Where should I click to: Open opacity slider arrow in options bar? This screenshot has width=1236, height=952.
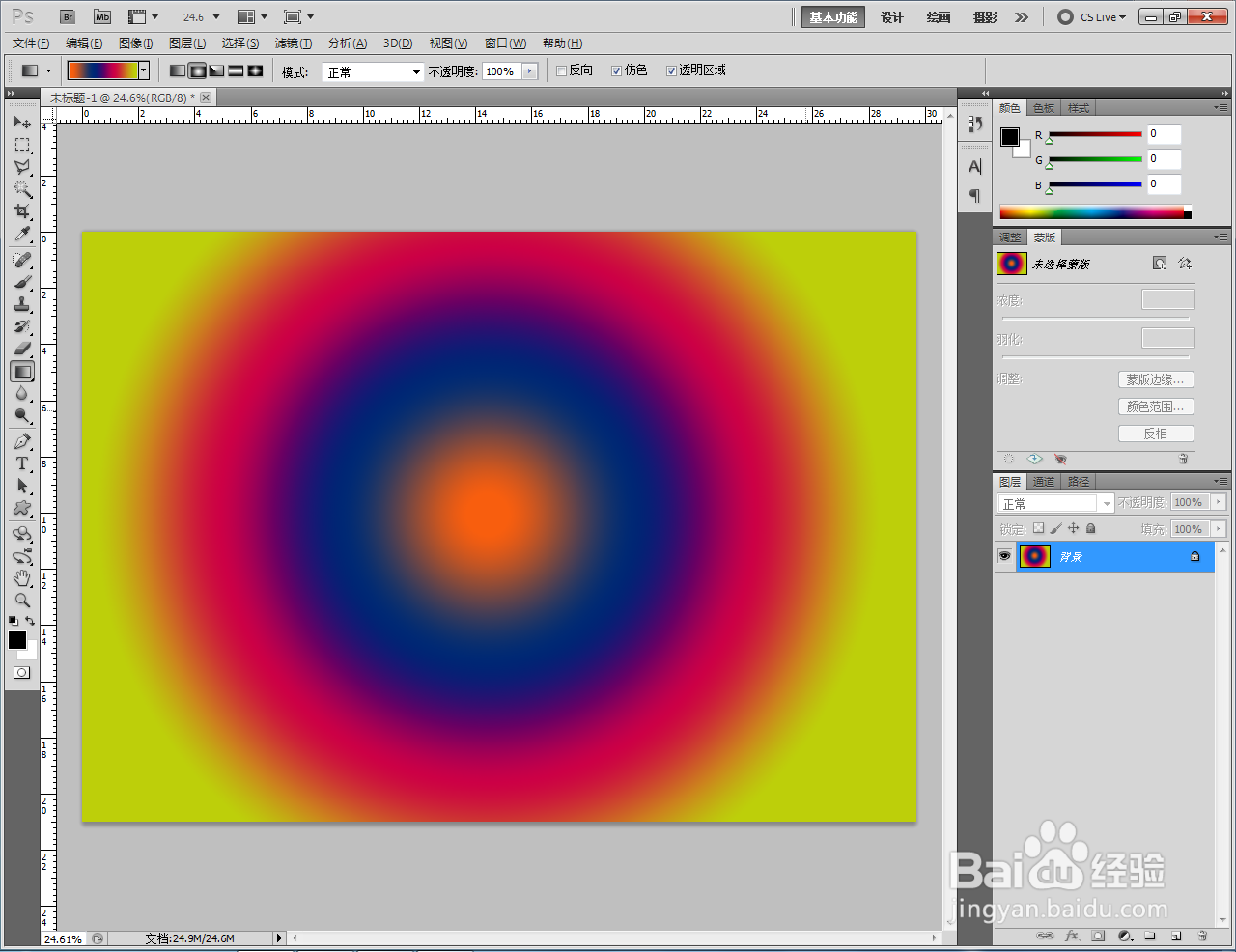click(529, 71)
